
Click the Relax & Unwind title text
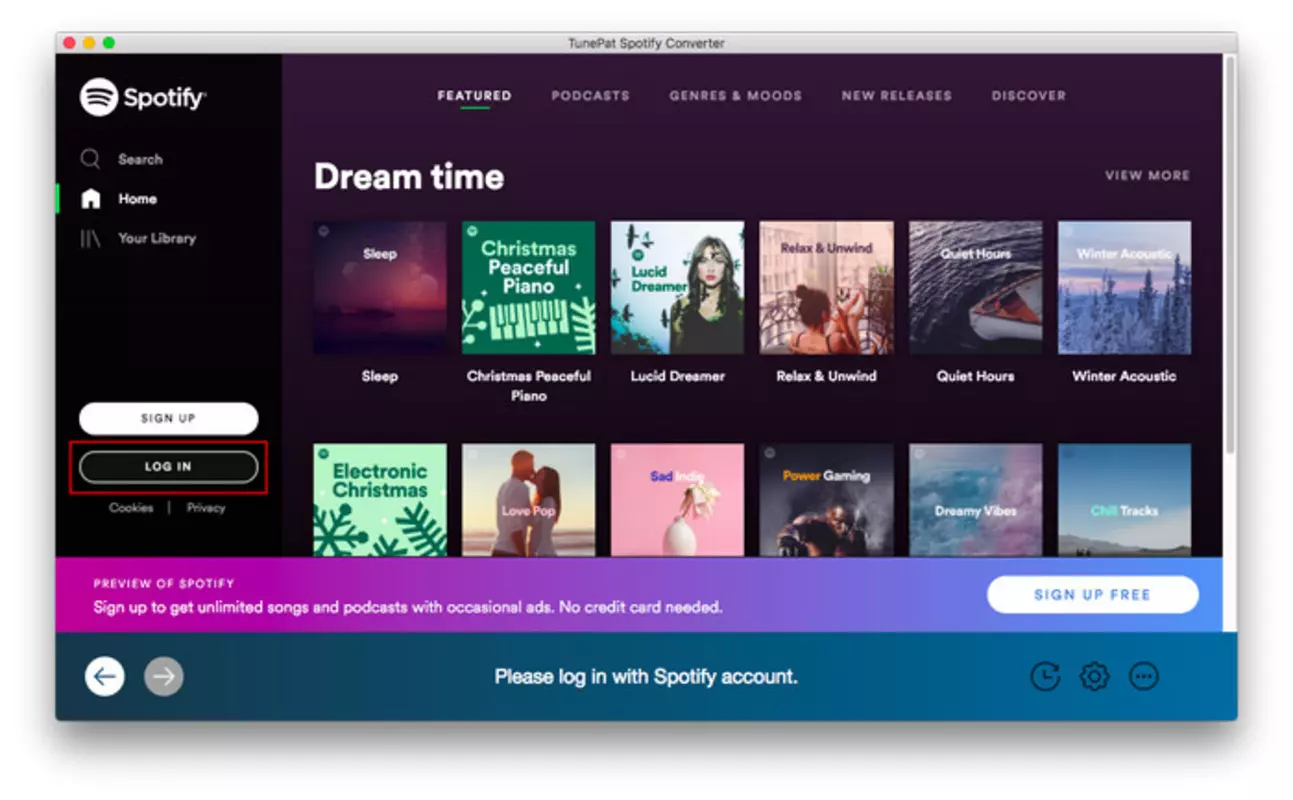click(826, 377)
